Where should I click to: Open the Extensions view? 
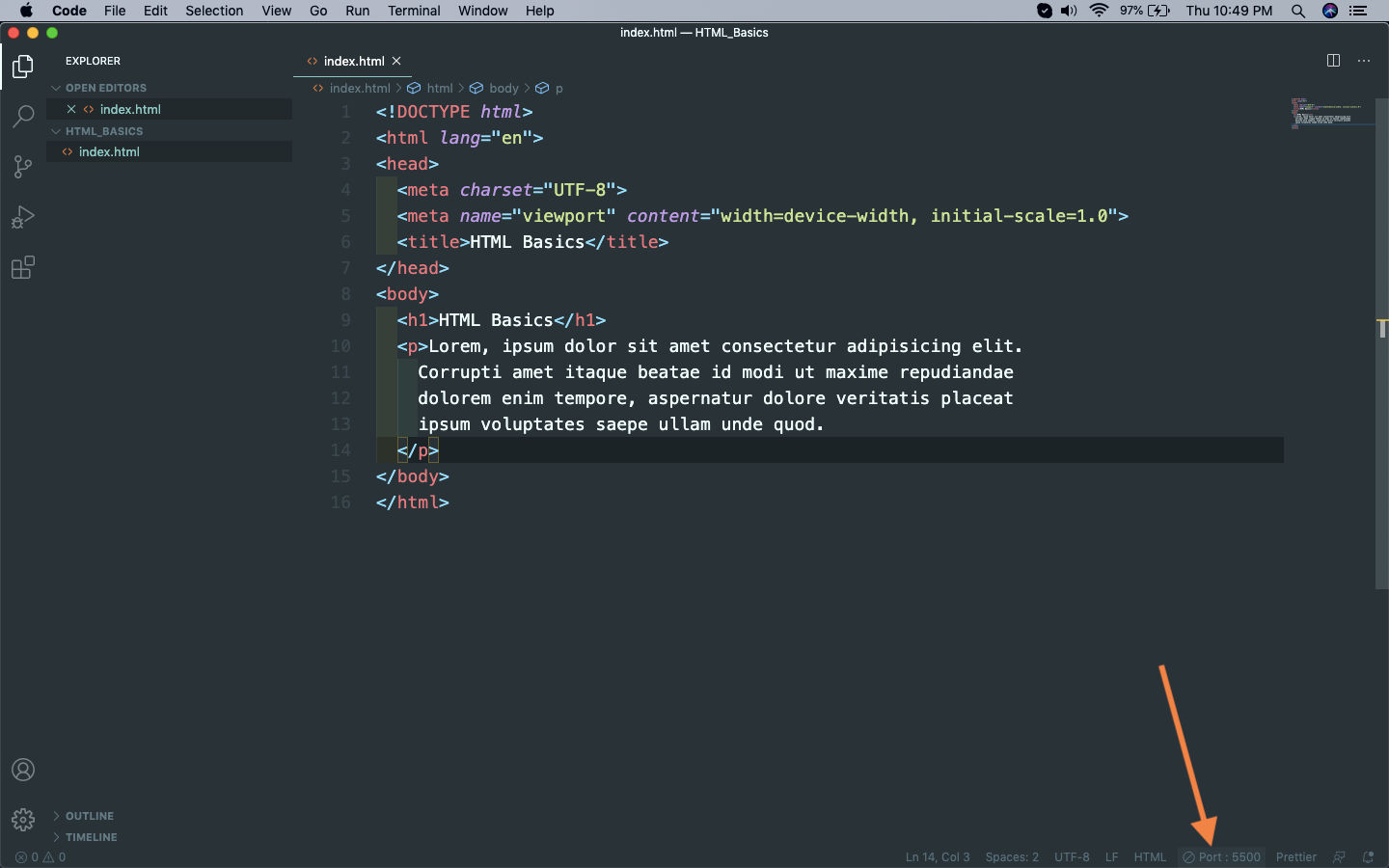coord(23,267)
